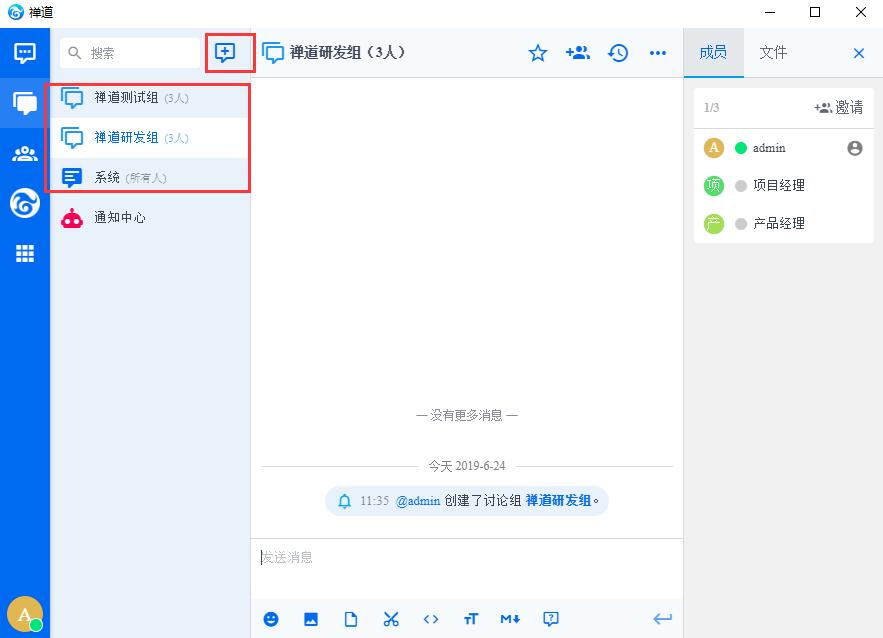Open the emoji picker

[x=271, y=619]
